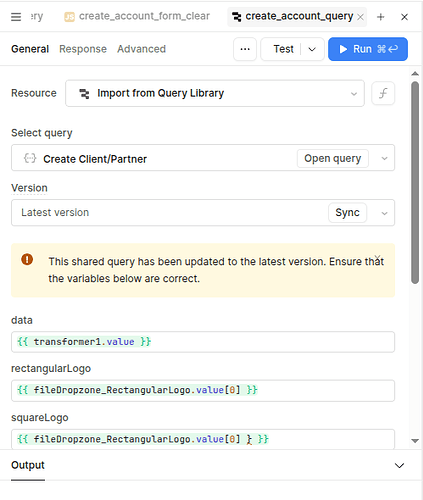Open the Resource dropdown
The width and height of the screenshot is (423, 500).
coord(215,93)
